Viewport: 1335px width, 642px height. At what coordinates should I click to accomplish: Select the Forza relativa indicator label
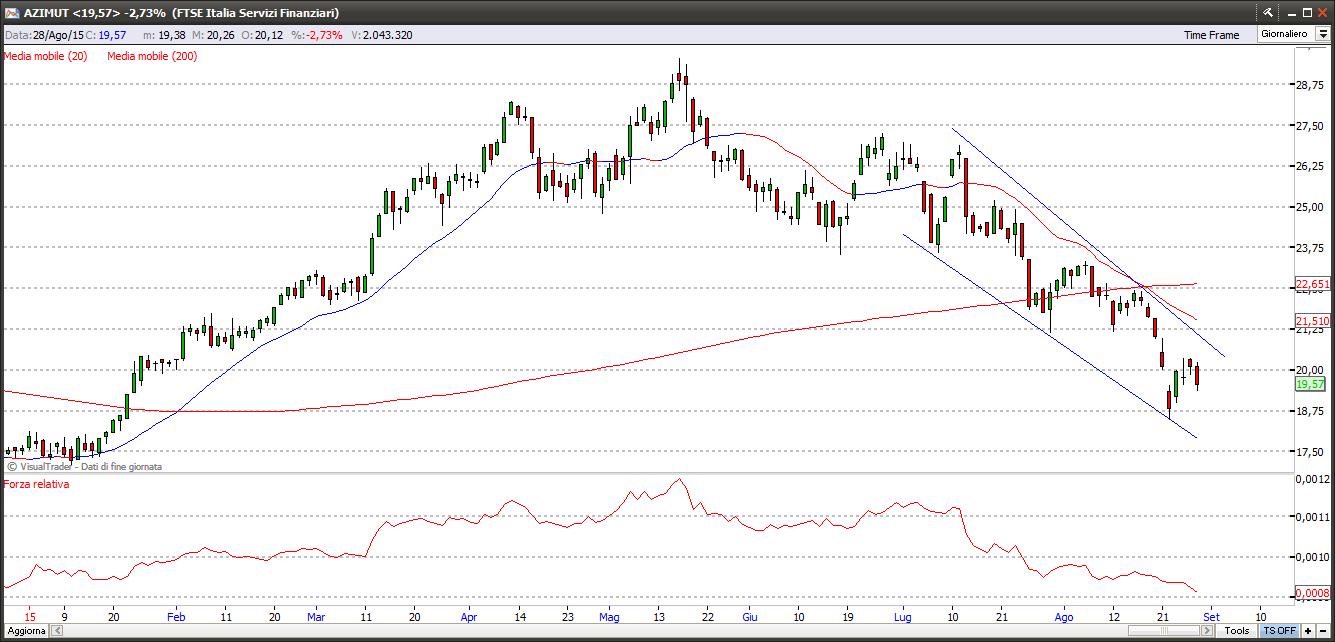click(36, 483)
